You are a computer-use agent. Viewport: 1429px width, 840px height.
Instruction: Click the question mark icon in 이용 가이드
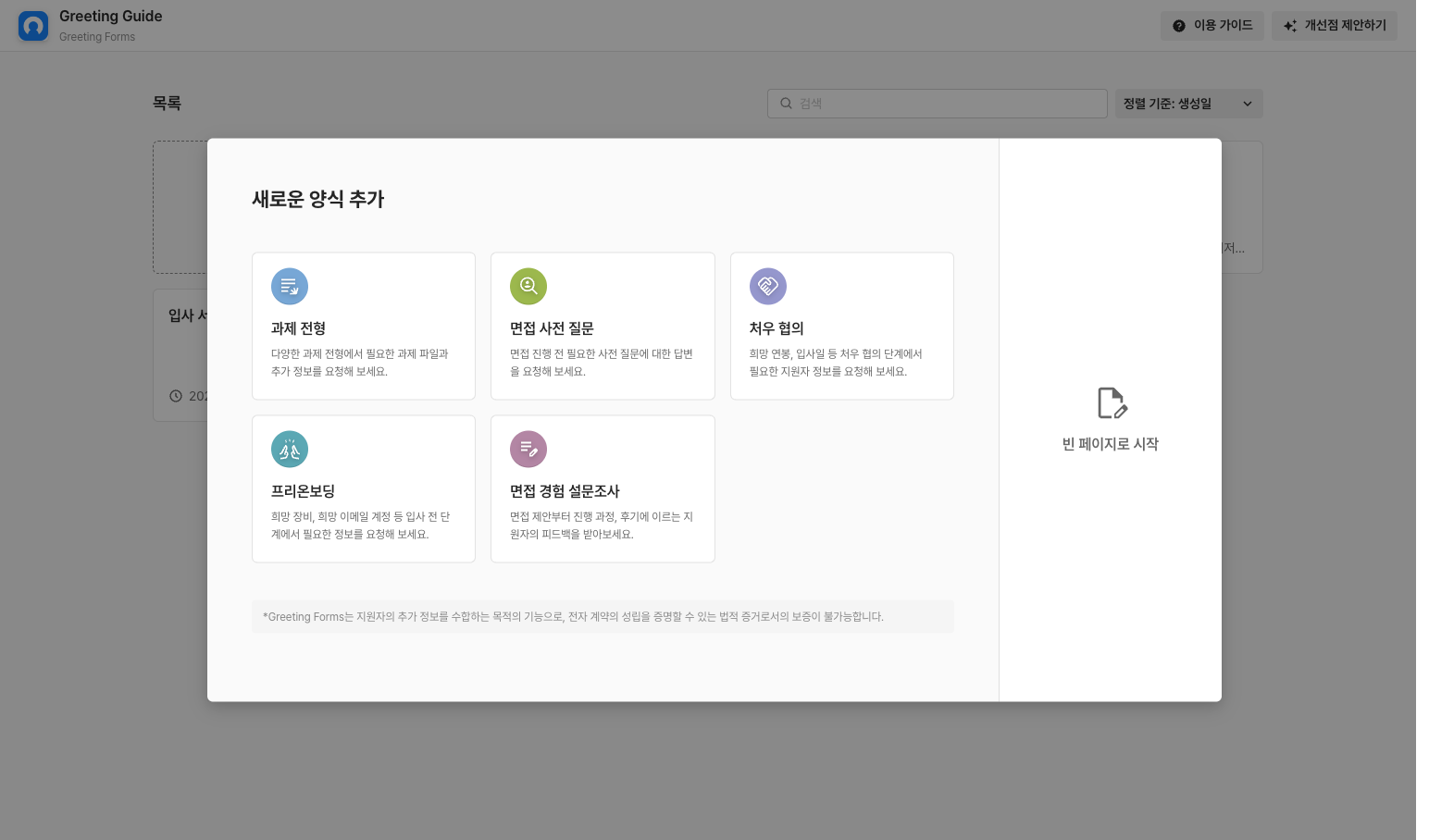(1179, 26)
